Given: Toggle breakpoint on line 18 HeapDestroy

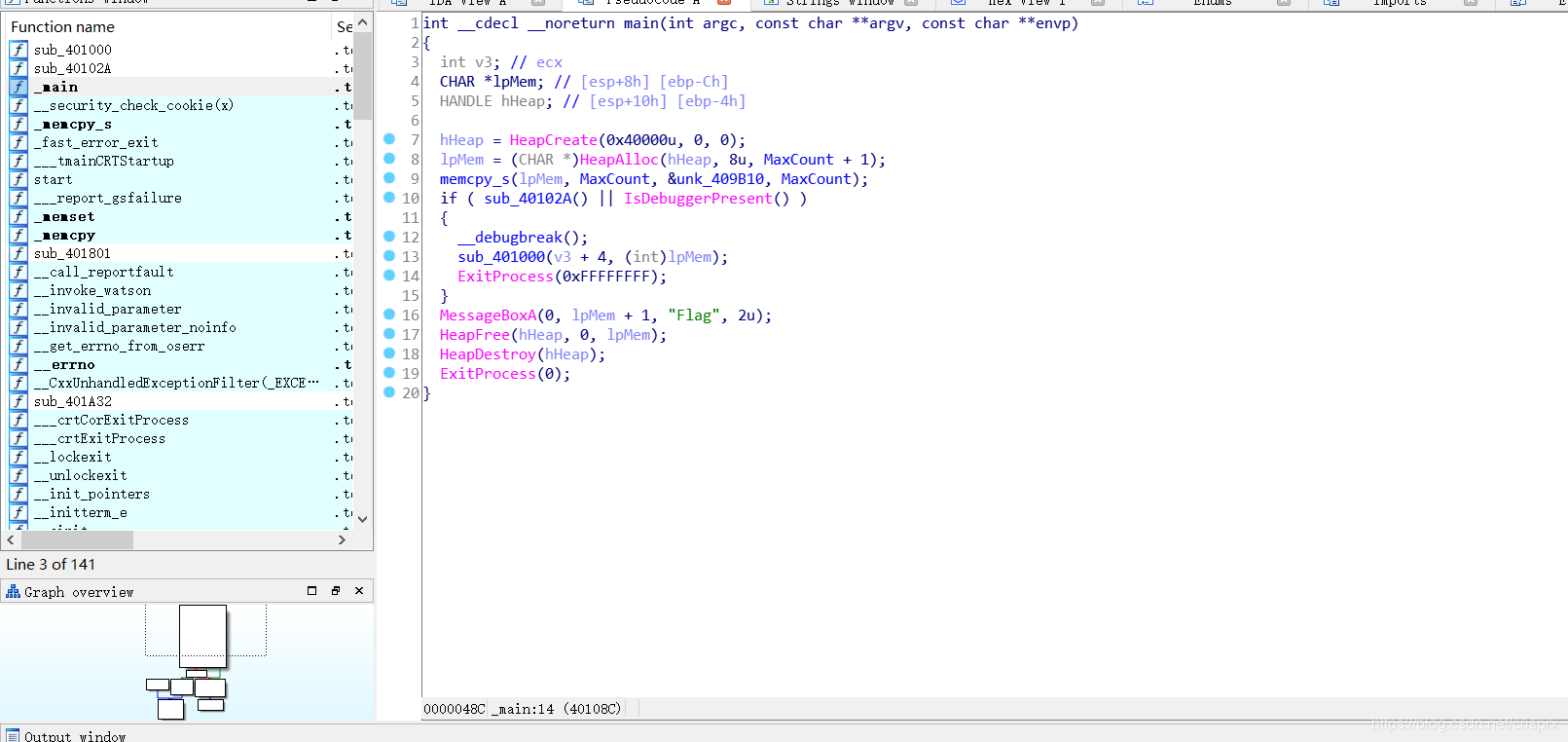Looking at the screenshot, I should [x=389, y=353].
